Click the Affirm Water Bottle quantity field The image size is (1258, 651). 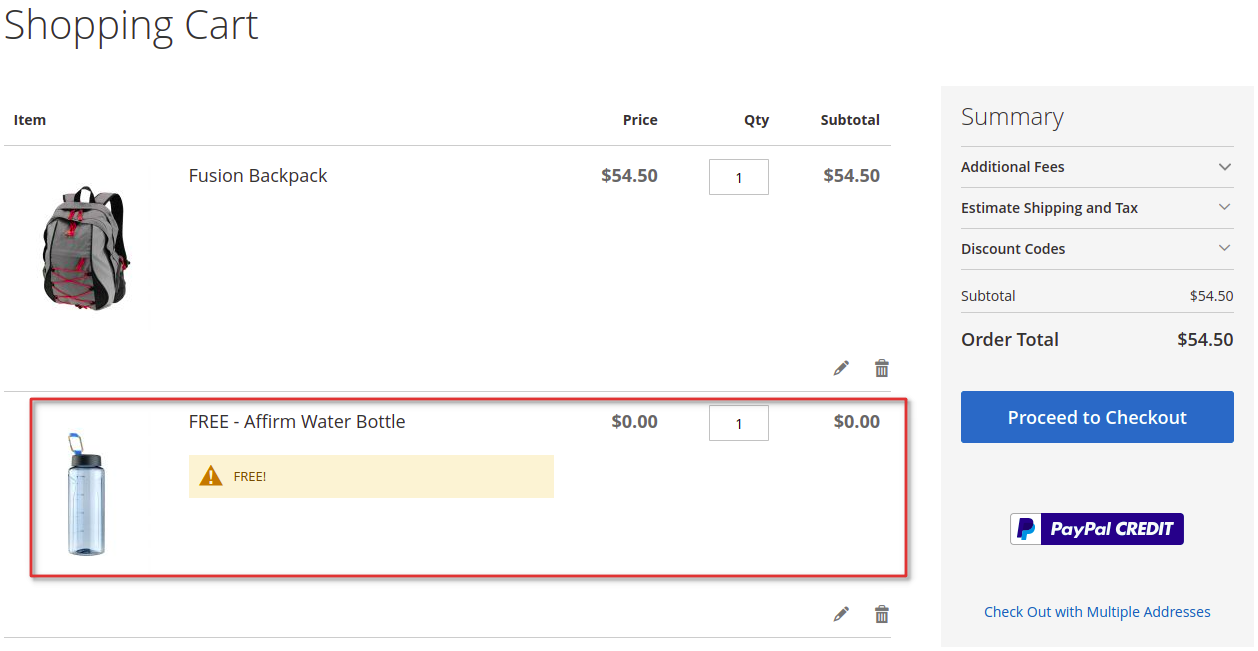[x=739, y=423]
